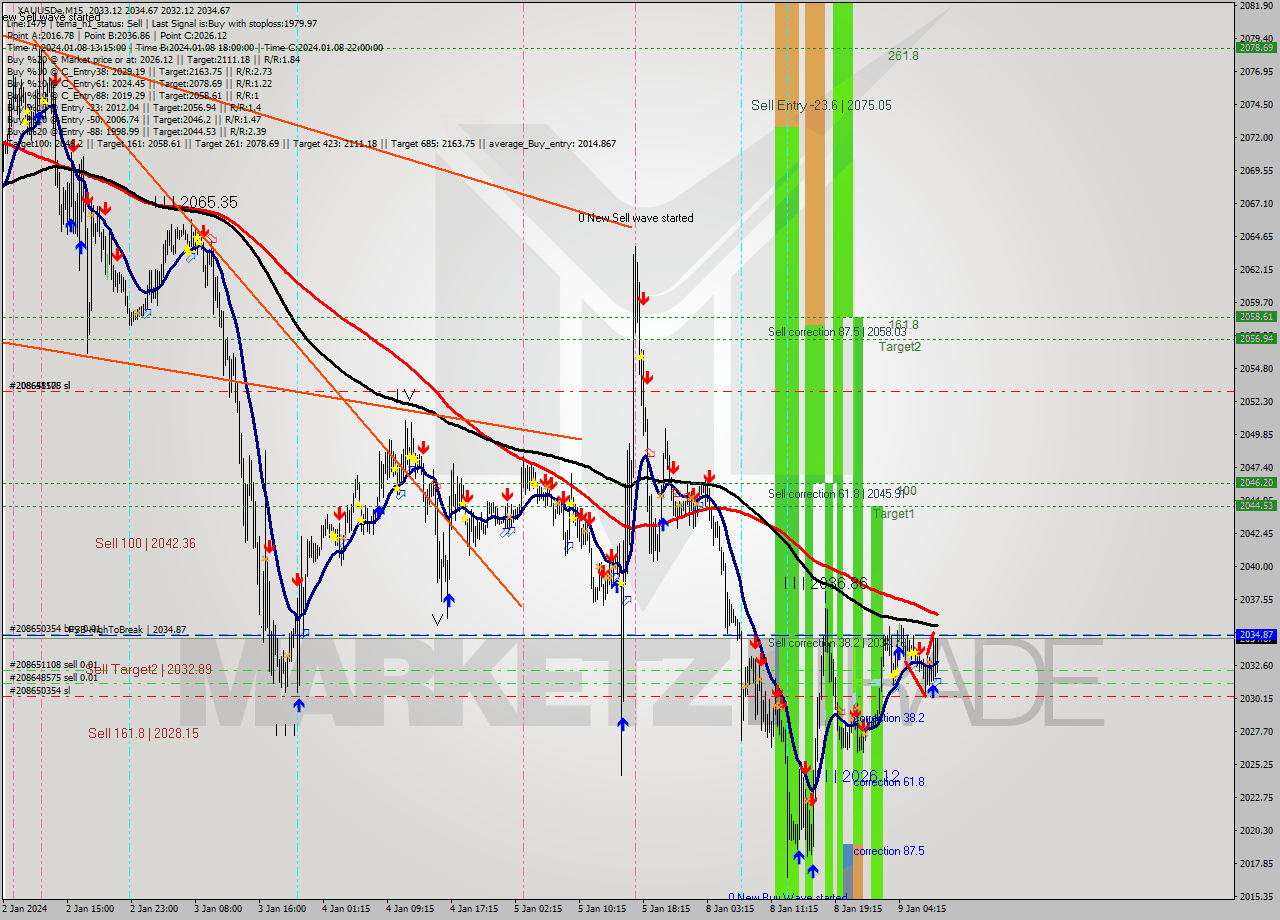Click the 2052.30 price axis value

(1255, 401)
